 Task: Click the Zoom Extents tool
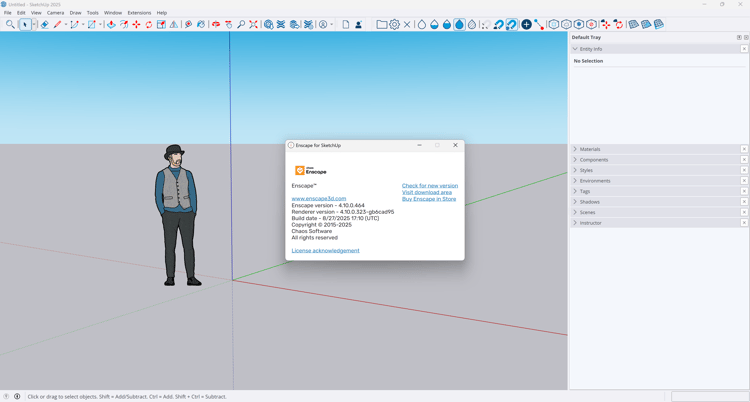click(254, 24)
